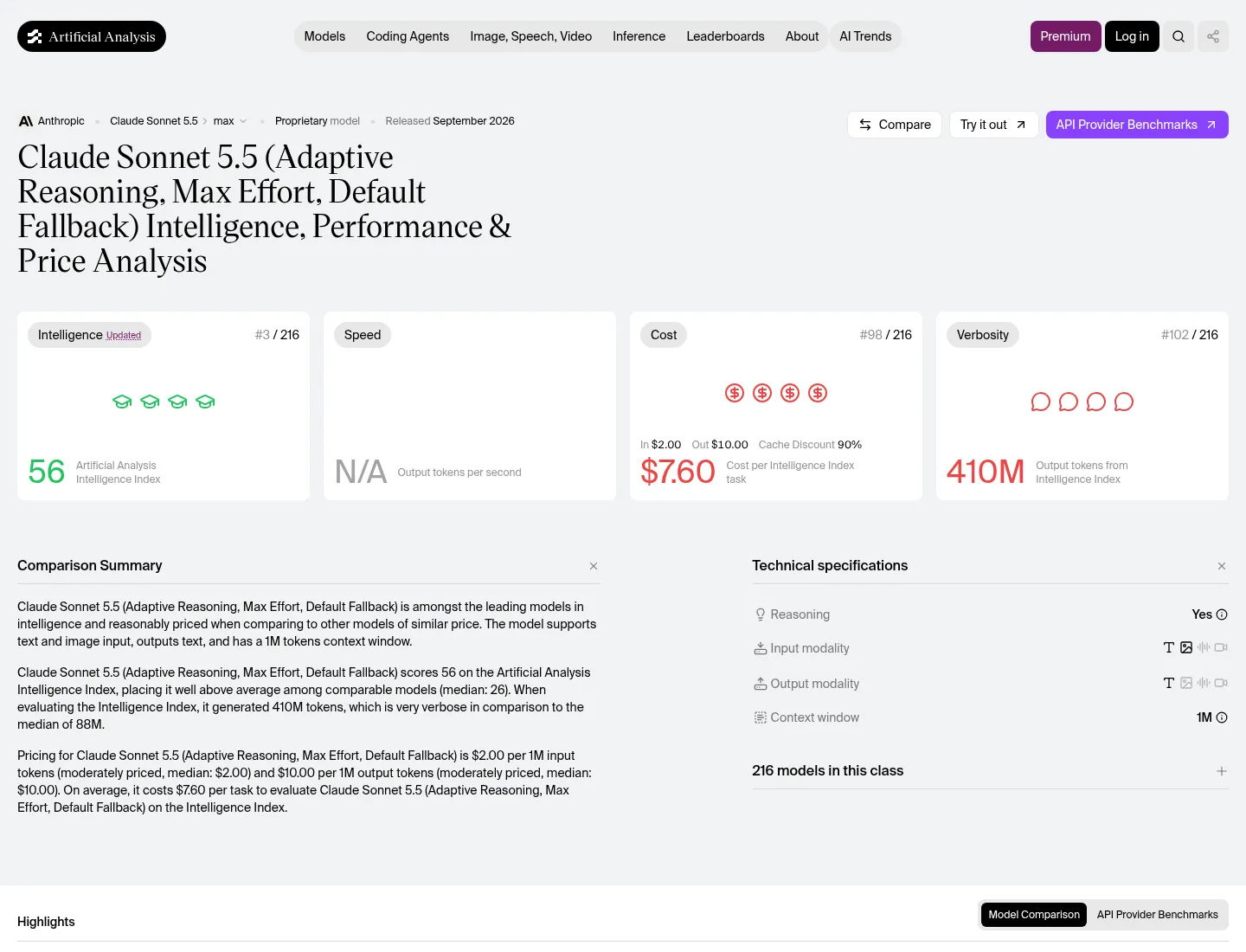Click the "$7.60" cost value
1246x952 pixels.
[x=678, y=472]
